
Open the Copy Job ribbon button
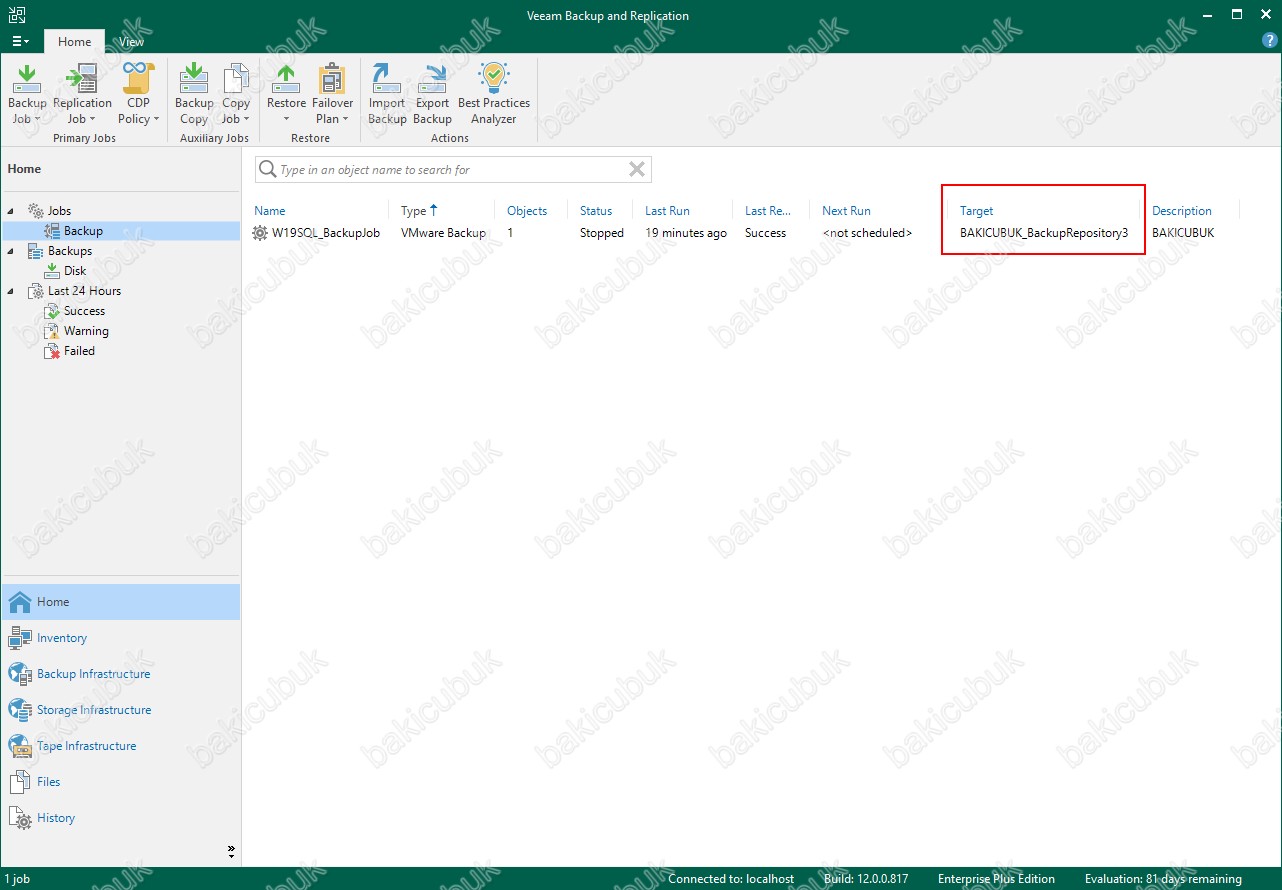pos(236,94)
